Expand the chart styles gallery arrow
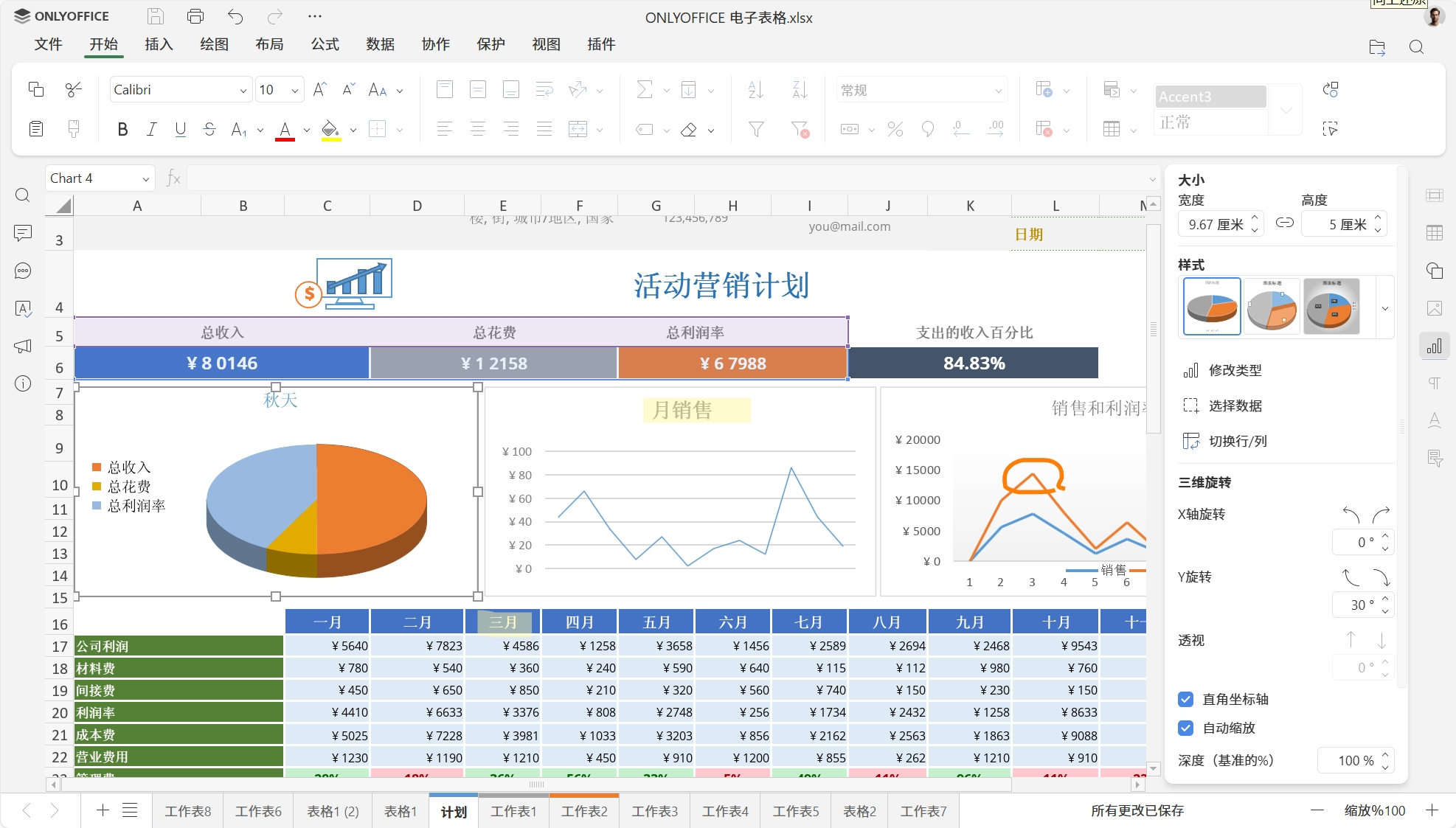The width and height of the screenshot is (1456, 828). (1384, 308)
